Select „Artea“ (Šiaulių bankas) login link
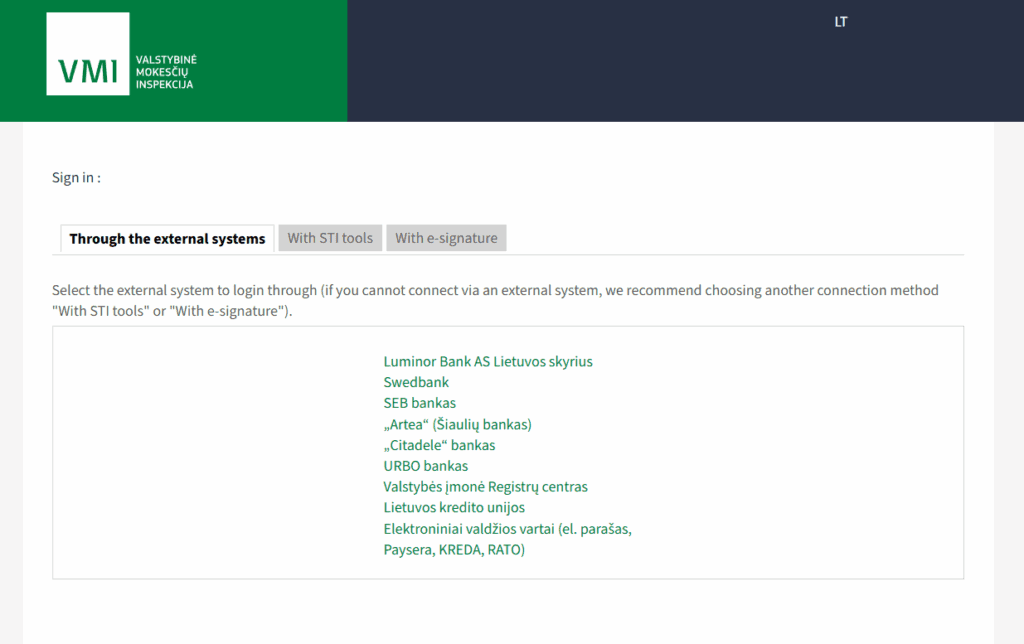1024x644 pixels. 457,425
